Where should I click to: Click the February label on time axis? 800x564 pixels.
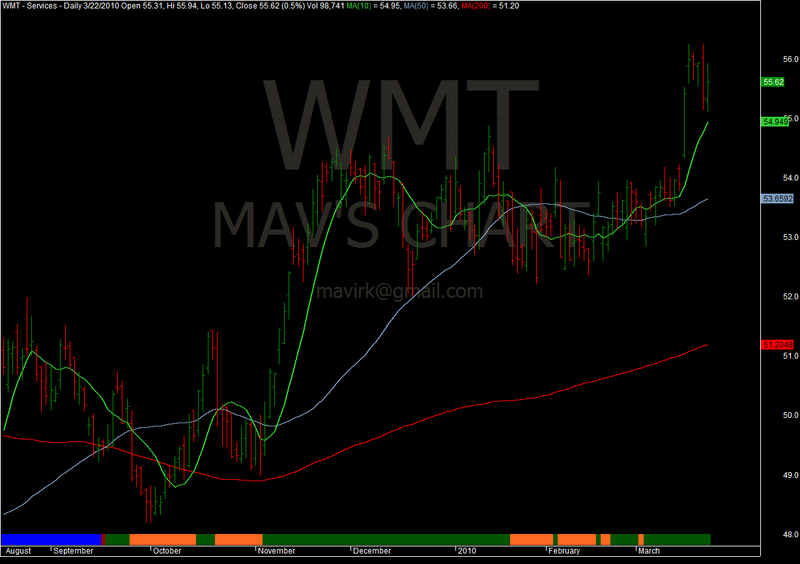coord(564,551)
